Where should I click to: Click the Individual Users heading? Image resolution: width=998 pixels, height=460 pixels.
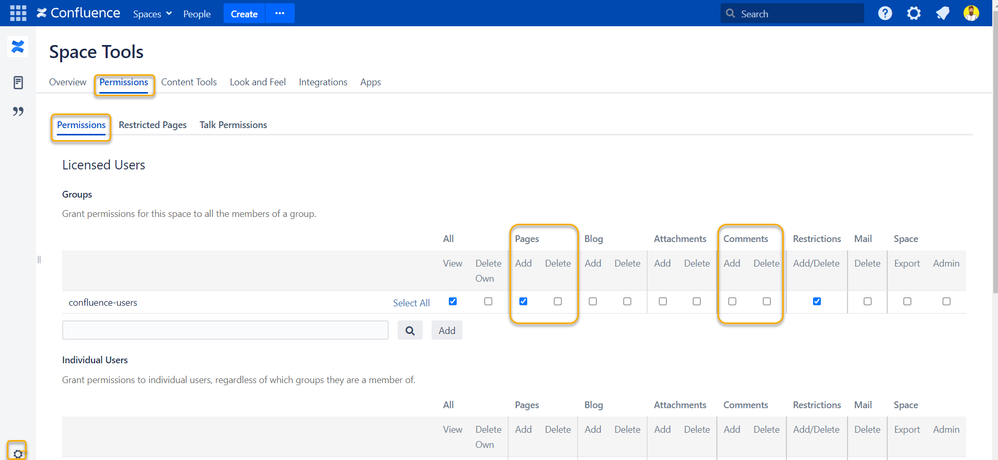[95, 360]
